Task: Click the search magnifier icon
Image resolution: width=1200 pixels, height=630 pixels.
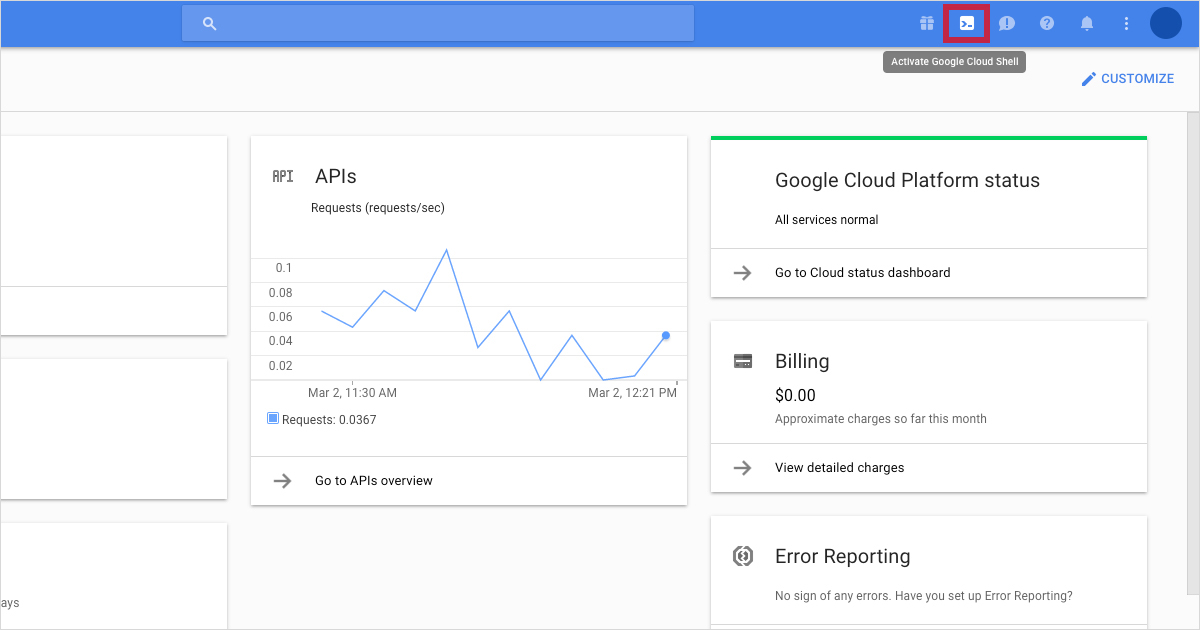Action: point(209,23)
